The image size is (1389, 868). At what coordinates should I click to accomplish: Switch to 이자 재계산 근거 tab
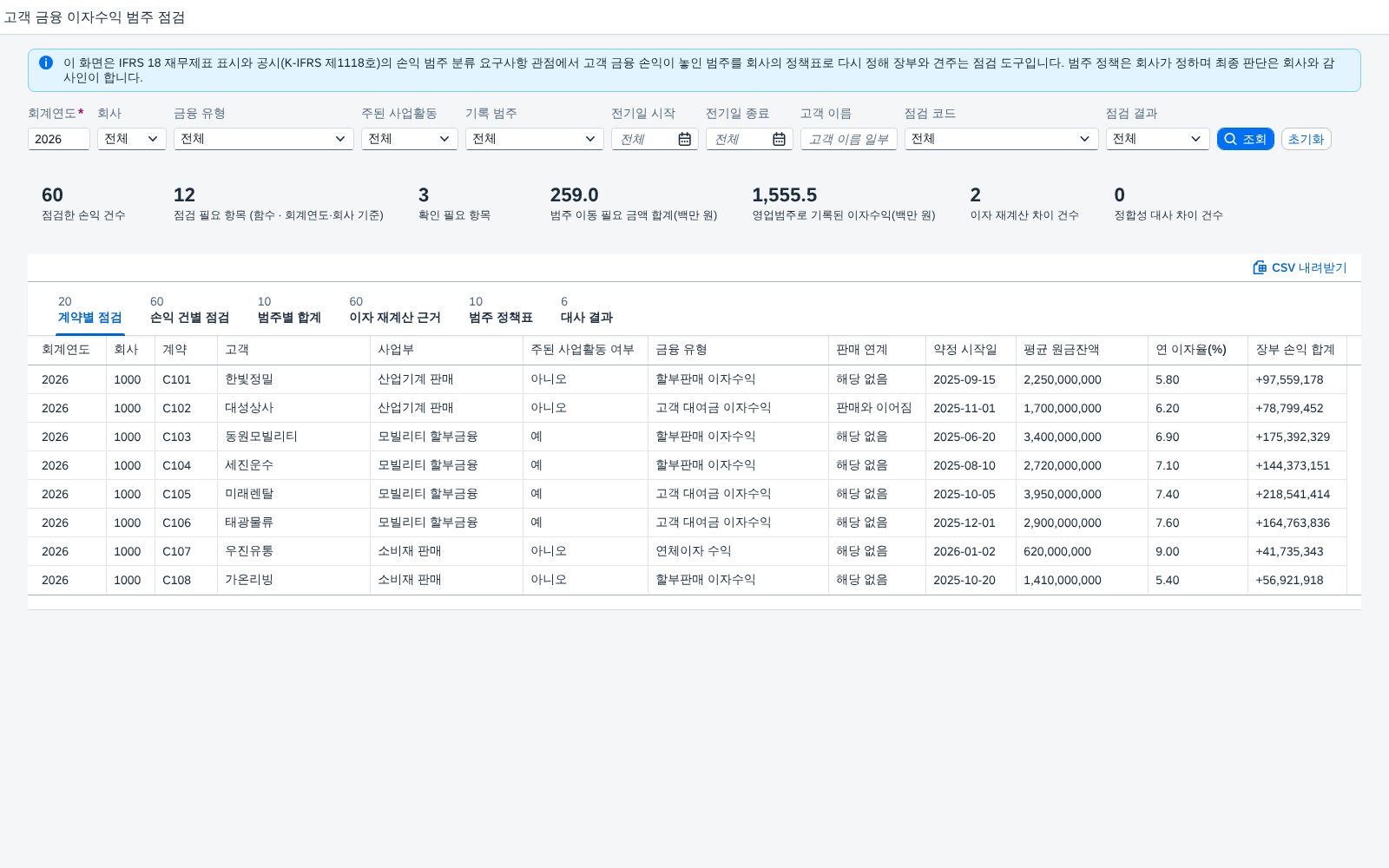pos(395,310)
